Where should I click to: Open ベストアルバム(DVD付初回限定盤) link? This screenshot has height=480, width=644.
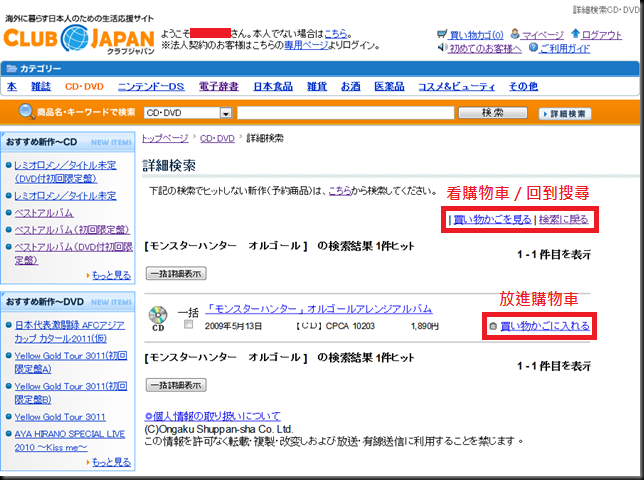coord(74,253)
